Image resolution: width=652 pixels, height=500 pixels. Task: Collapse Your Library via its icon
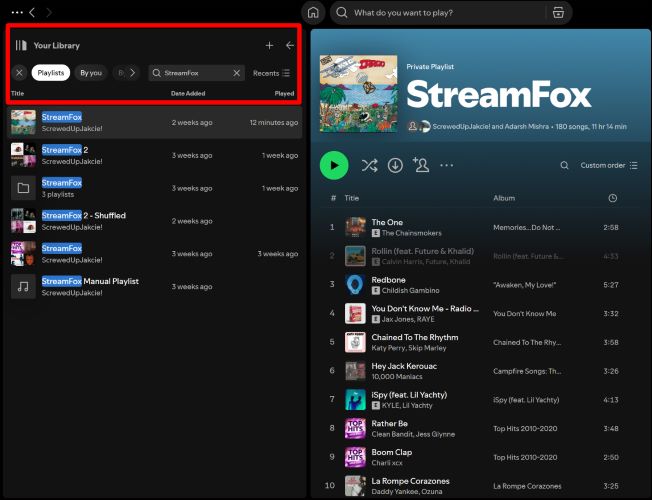click(21, 45)
